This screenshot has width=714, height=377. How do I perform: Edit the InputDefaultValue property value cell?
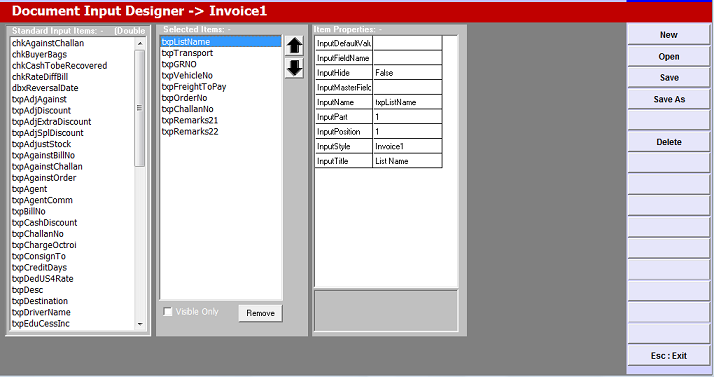(407, 43)
